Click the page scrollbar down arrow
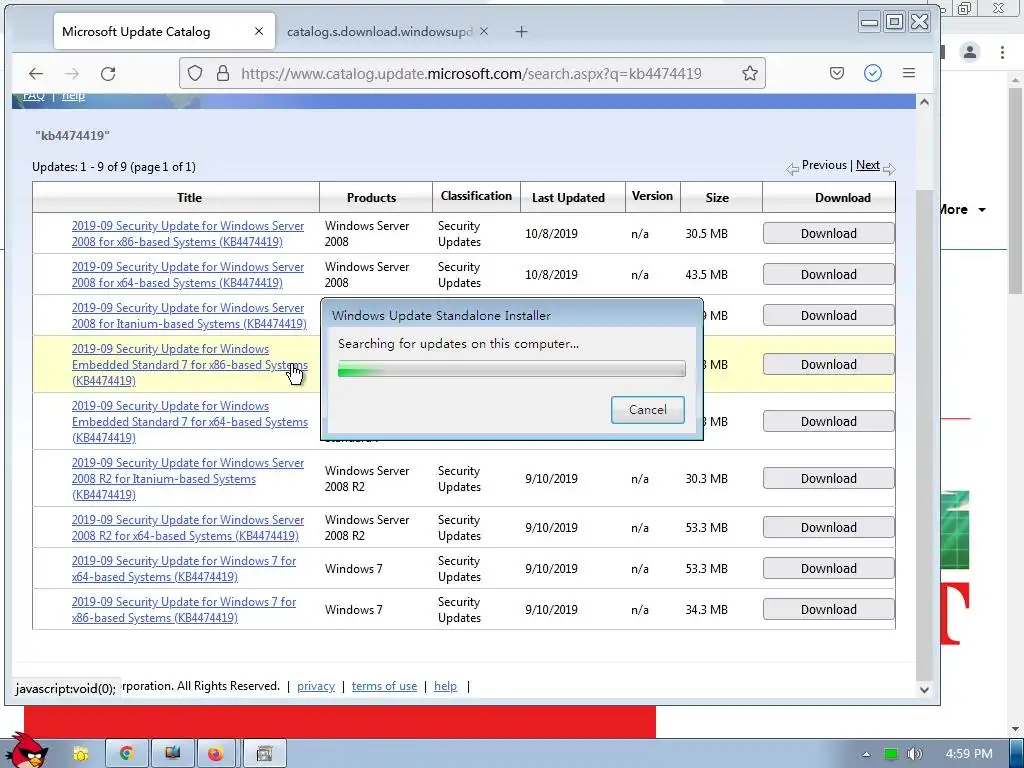The height and width of the screenshot is (768, 1024). pyautogui.click(x=923, y=689)
